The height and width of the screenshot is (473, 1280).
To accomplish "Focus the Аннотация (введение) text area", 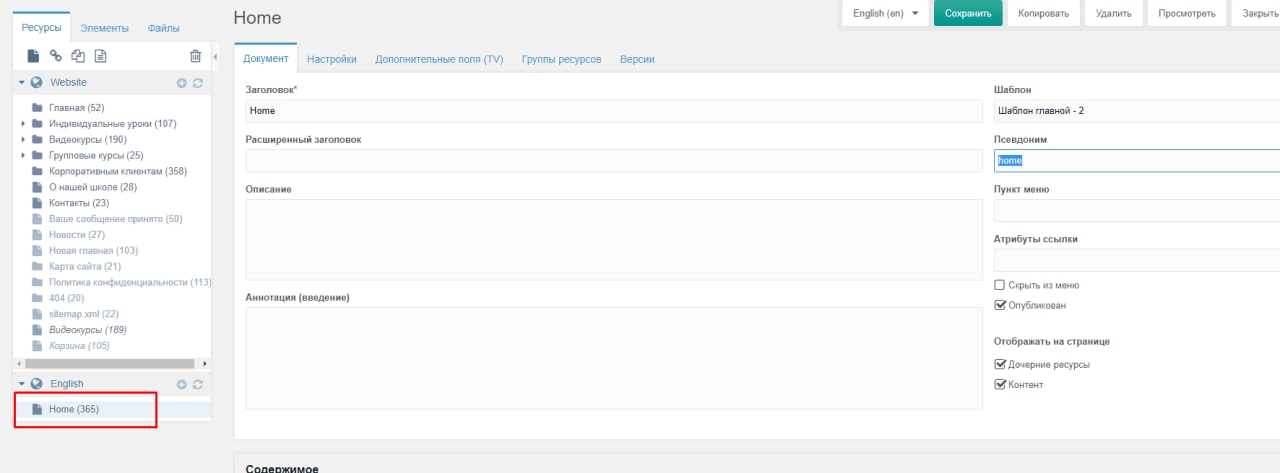I will click(614, 358).
